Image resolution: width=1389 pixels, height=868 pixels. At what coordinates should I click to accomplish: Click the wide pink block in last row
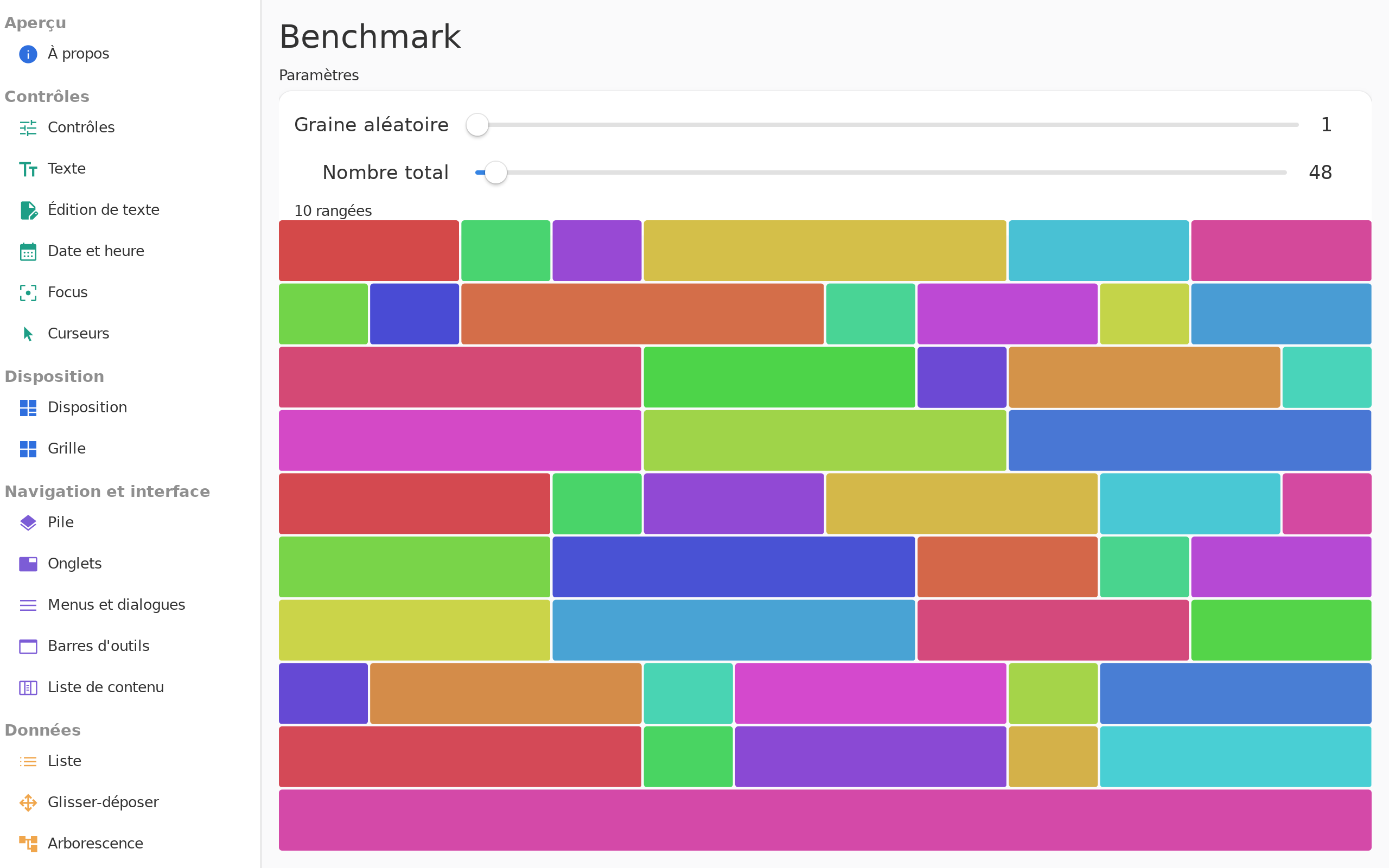[x=825, y=820]
